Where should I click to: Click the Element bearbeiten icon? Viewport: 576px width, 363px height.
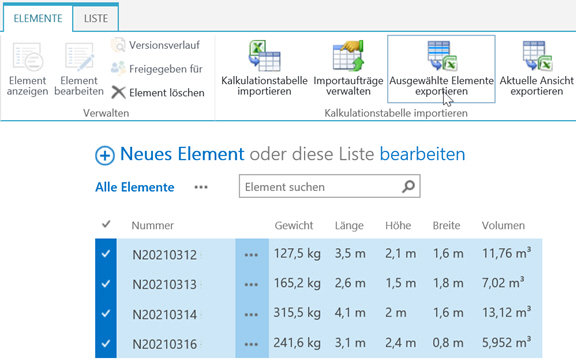pyautogui.click(x=79, y=57)
